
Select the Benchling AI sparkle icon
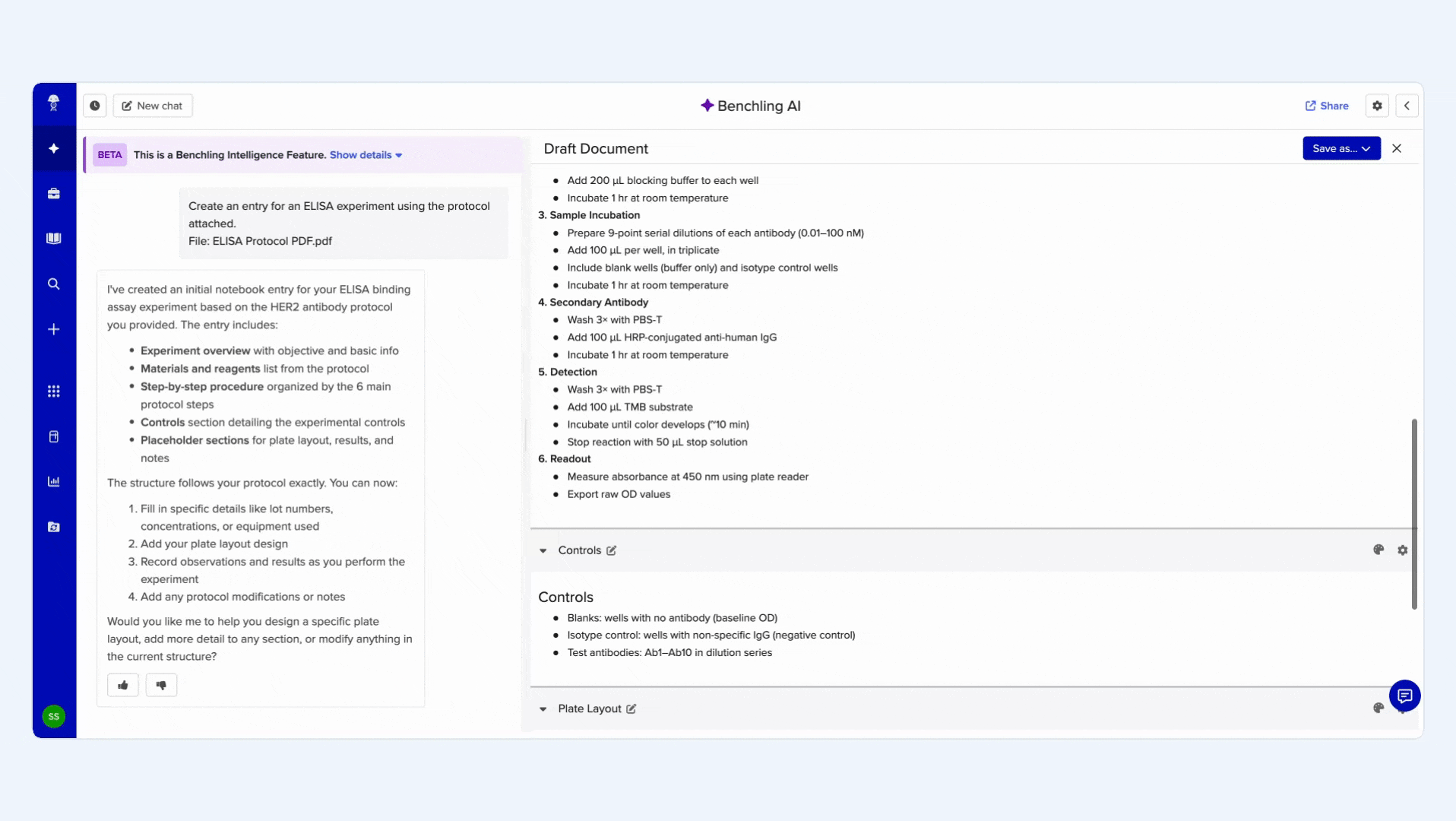(x=53, y=148)
